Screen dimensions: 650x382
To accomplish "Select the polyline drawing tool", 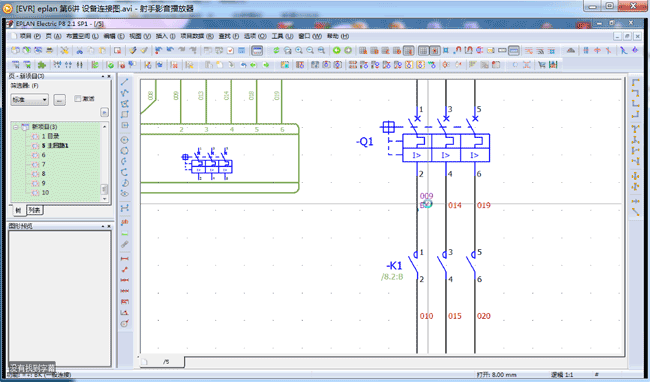I will (x=124, y=93).
